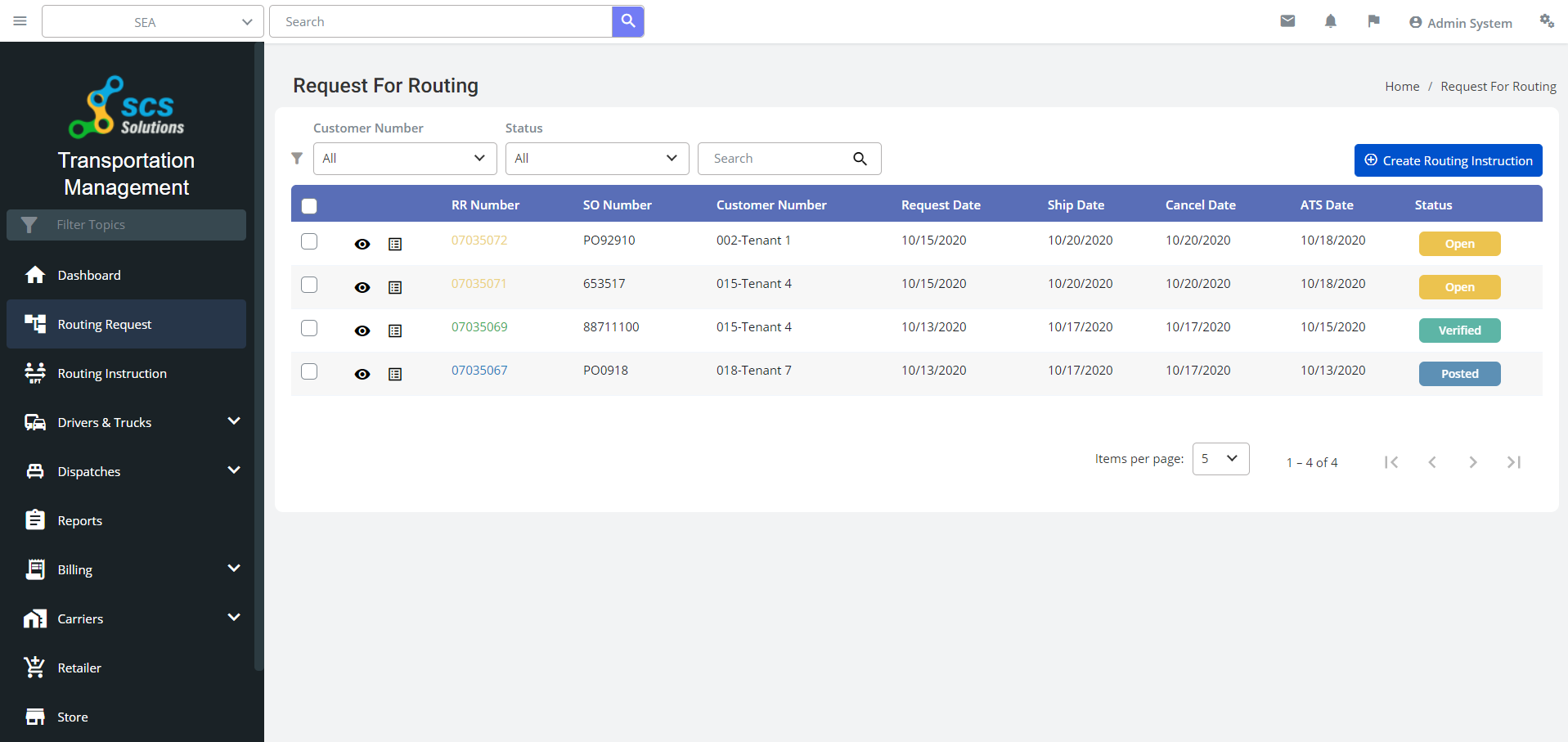Open the hamburger menu icon
The image size is (1568, 742).
coord(20,21)
